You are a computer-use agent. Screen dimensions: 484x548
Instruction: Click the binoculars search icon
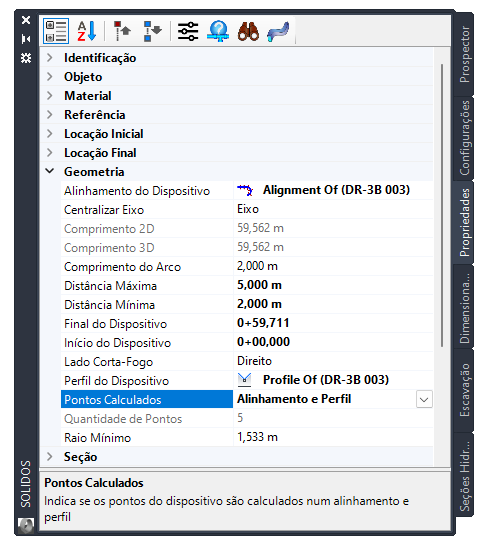(x=248, y=31)
